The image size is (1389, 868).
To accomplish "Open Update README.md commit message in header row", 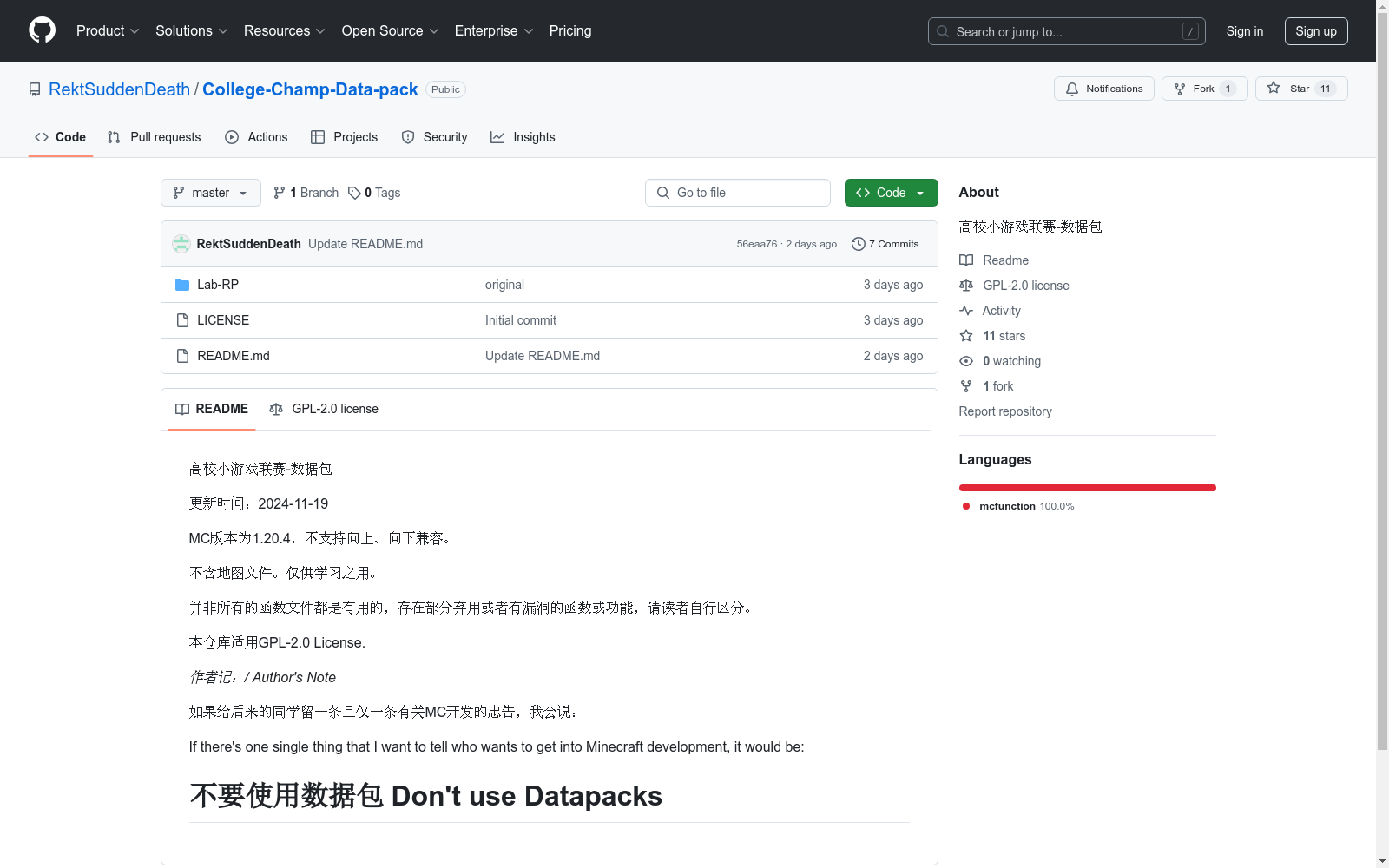I will point(365,244).
